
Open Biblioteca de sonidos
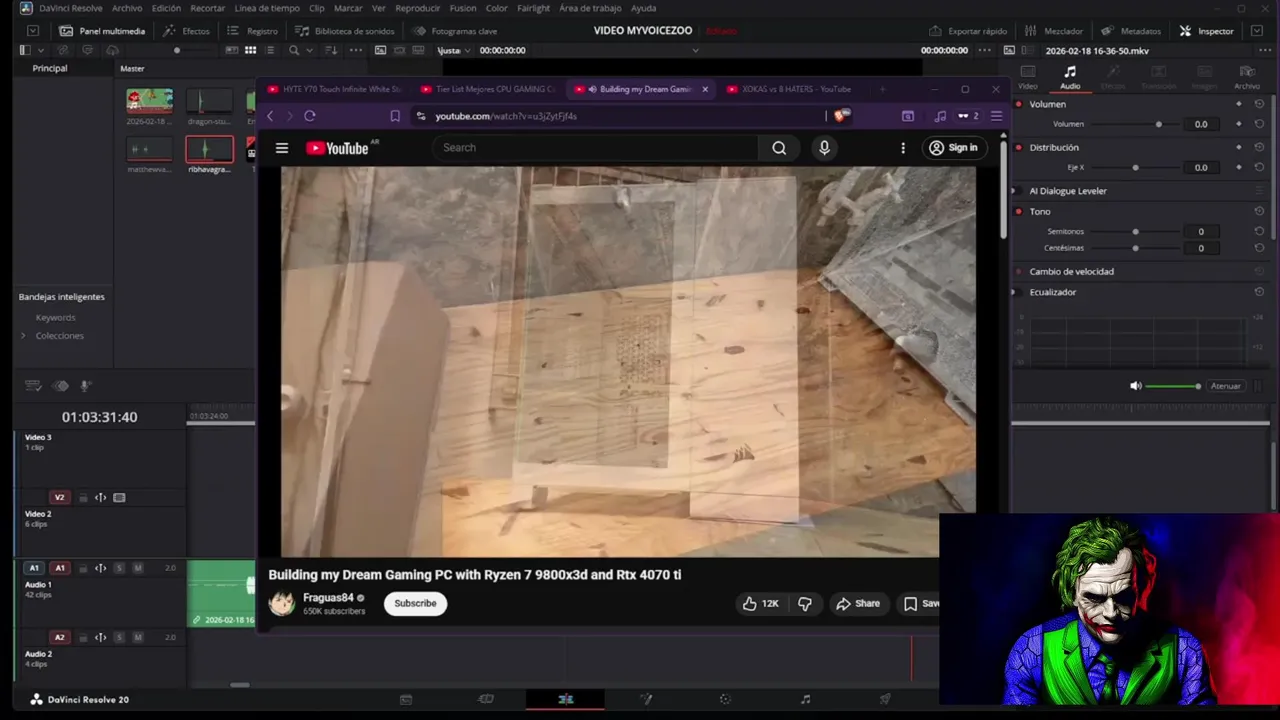click(x=345, y=31)
